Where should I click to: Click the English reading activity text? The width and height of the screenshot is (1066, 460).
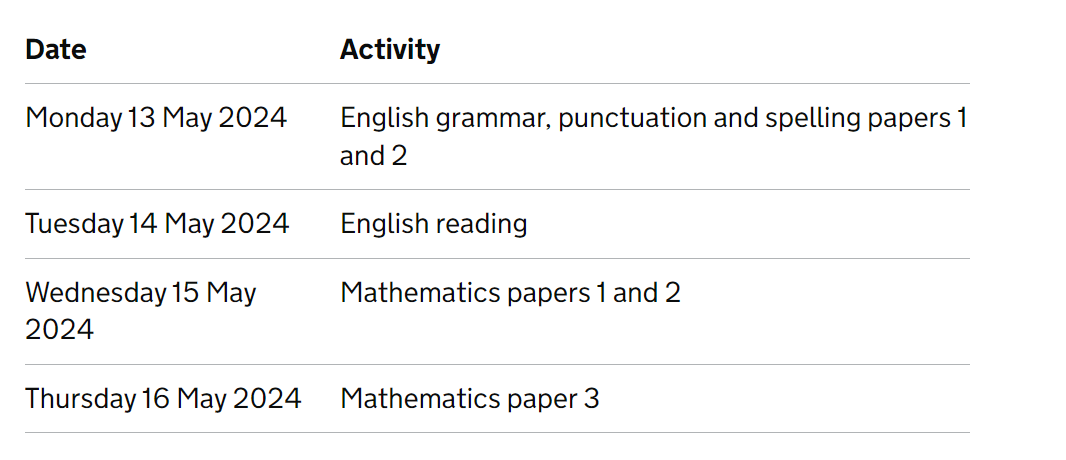coord(434,224)
